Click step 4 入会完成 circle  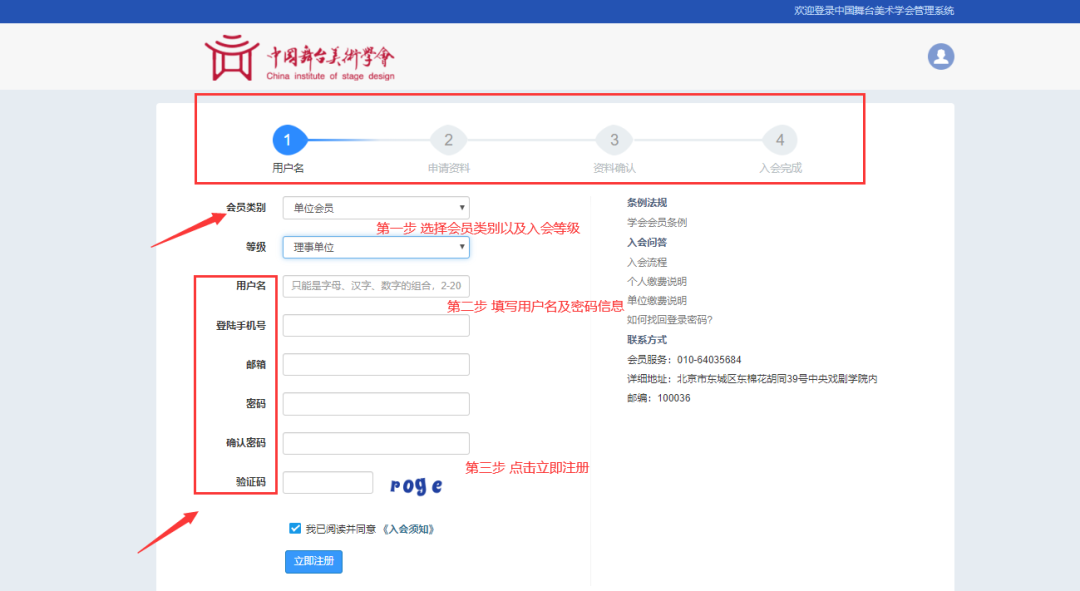click(780, 140)
